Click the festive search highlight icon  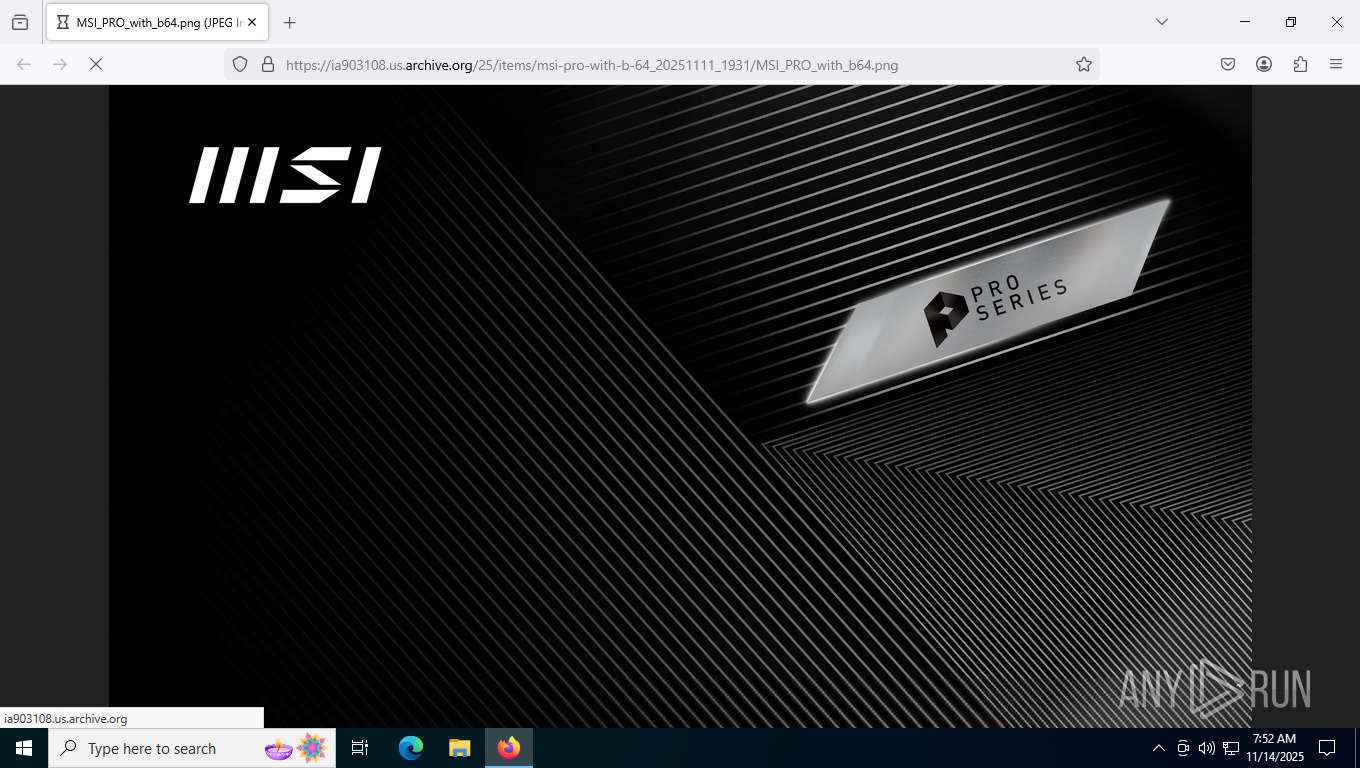pyautogui.click(x=296, y=747)
